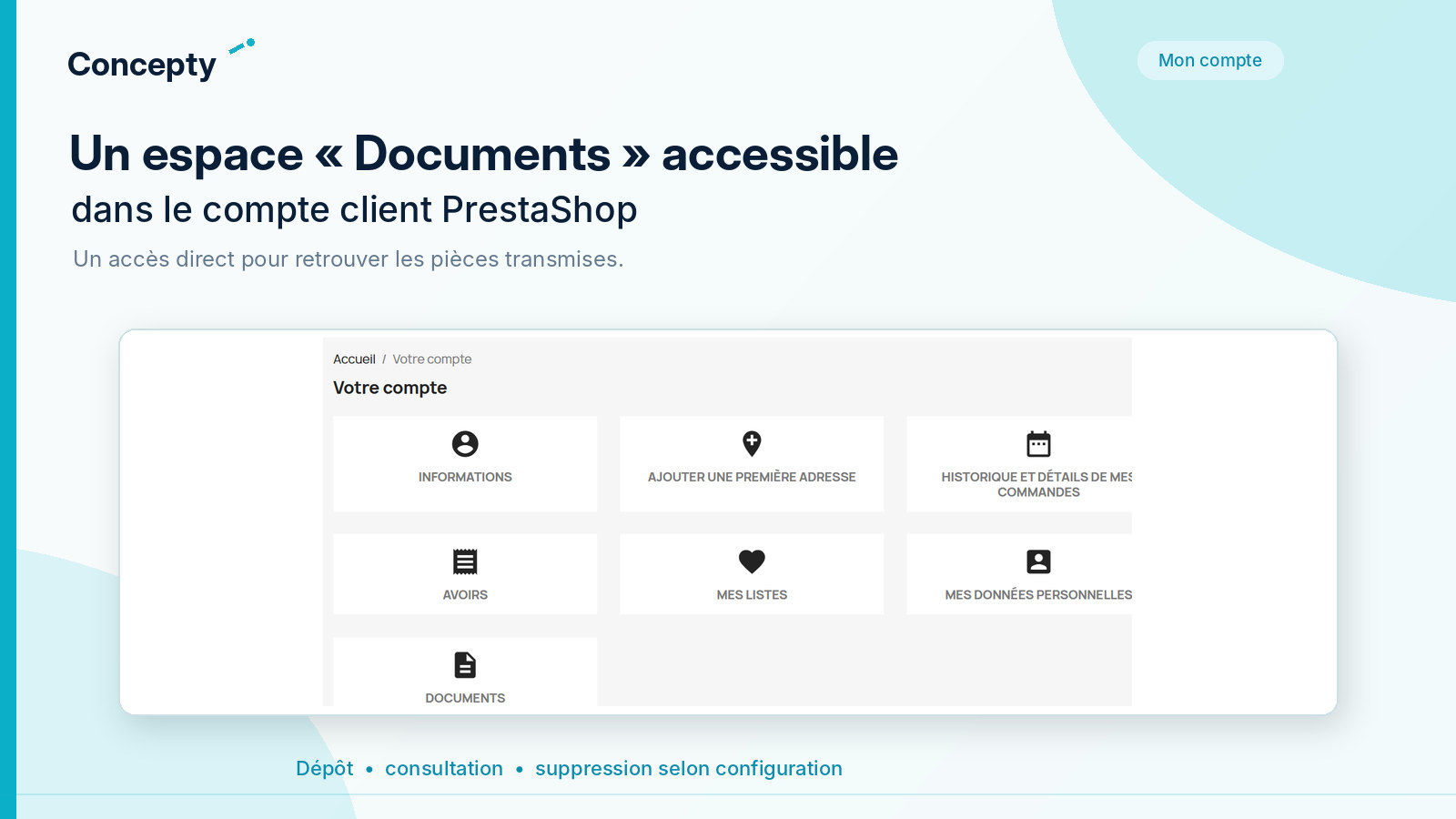Screen dimensions: 1456x819
Task: Click the Votre compte breadcrumb text
Action: (432, 359)
